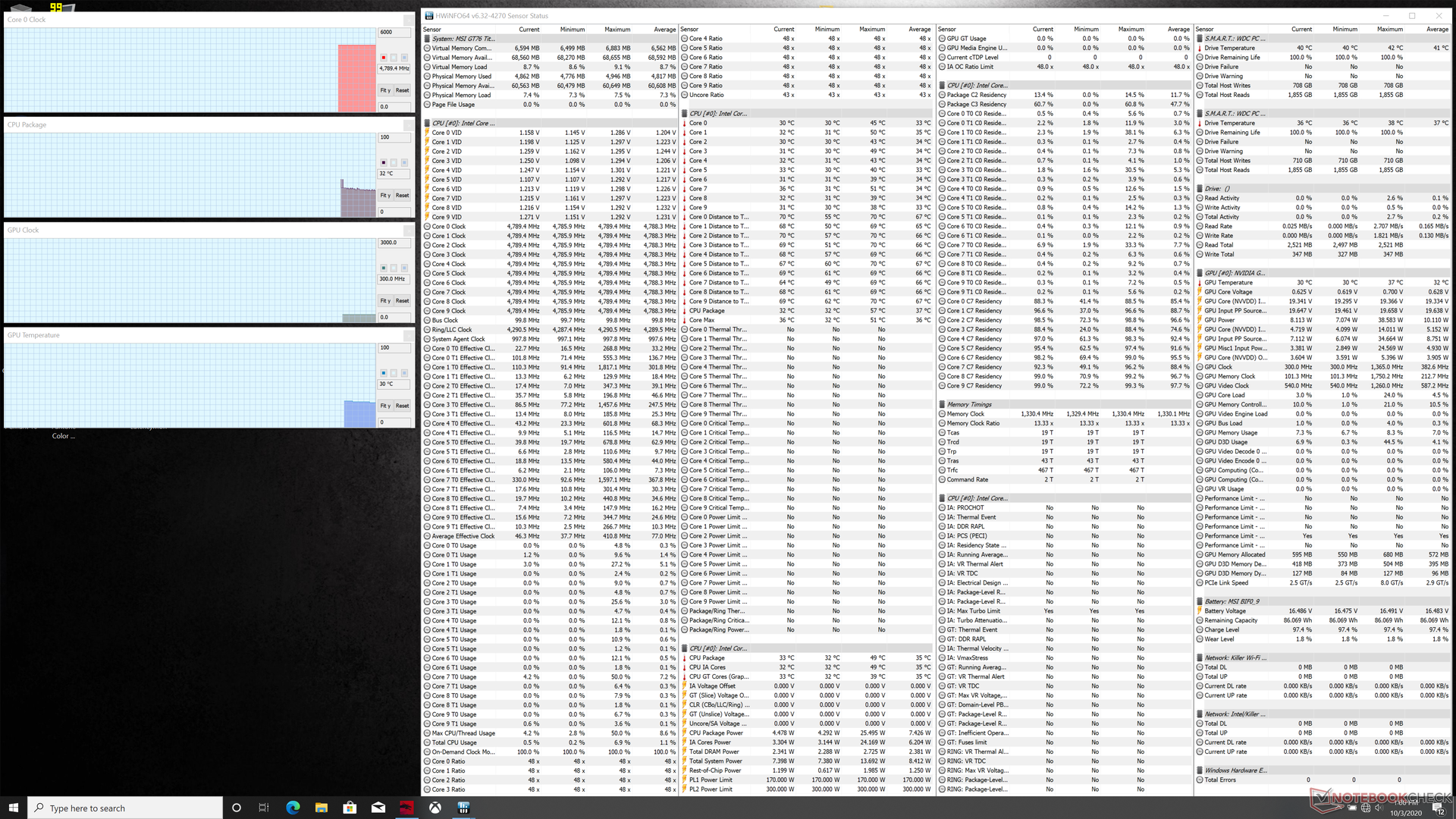
Task: Collapse the System: MSI GT76 Tit... sensor group
Action: 427,39
